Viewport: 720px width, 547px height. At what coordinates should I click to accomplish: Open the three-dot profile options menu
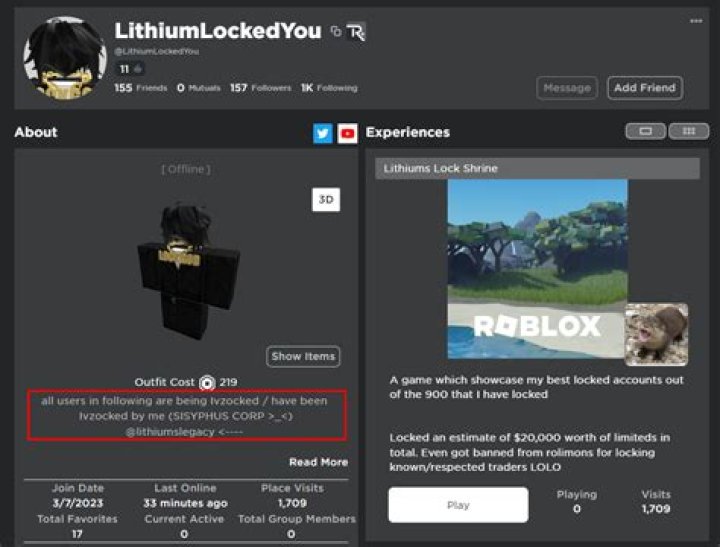[x=695, y=21]
